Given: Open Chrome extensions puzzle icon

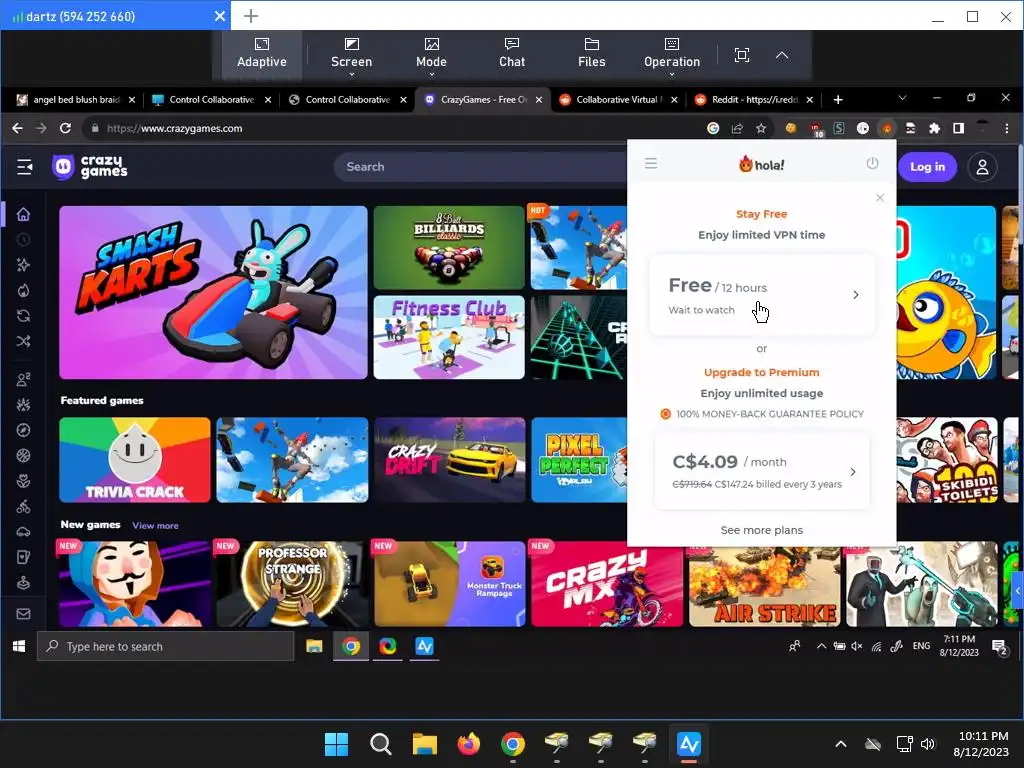Looking at the screenshot, I should (x=935, y=129).
